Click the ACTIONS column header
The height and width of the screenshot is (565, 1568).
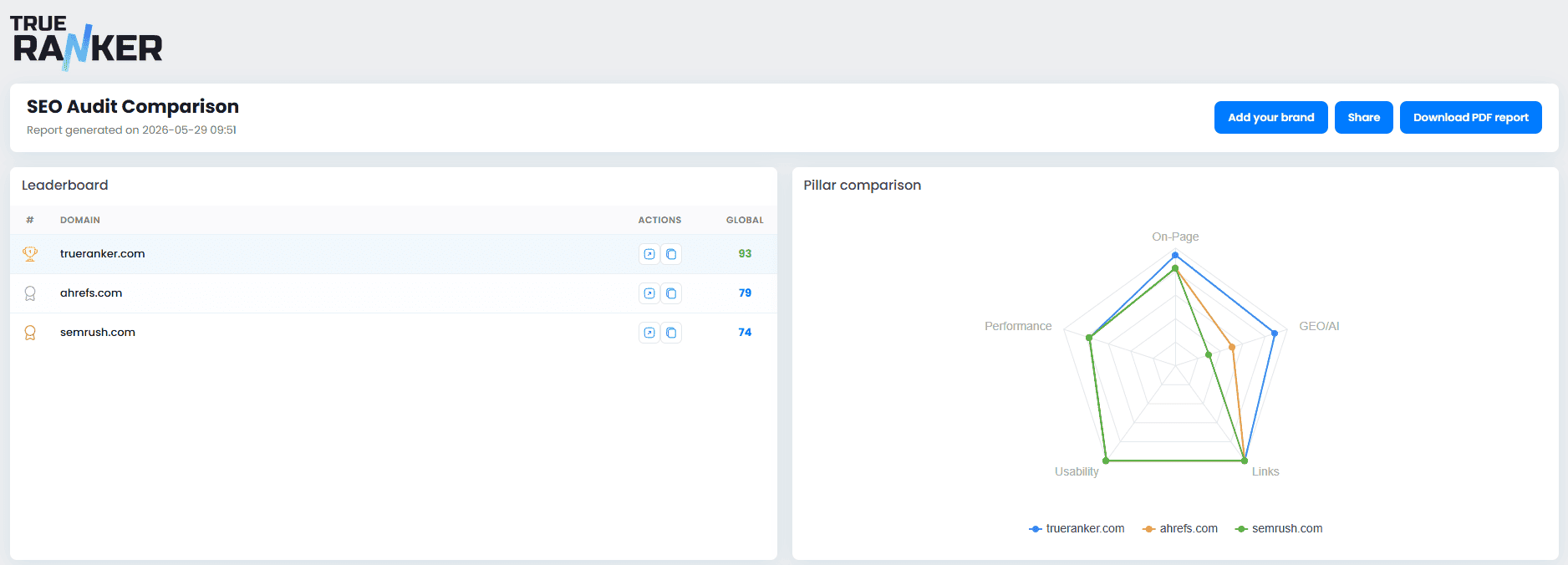[659, 221]
